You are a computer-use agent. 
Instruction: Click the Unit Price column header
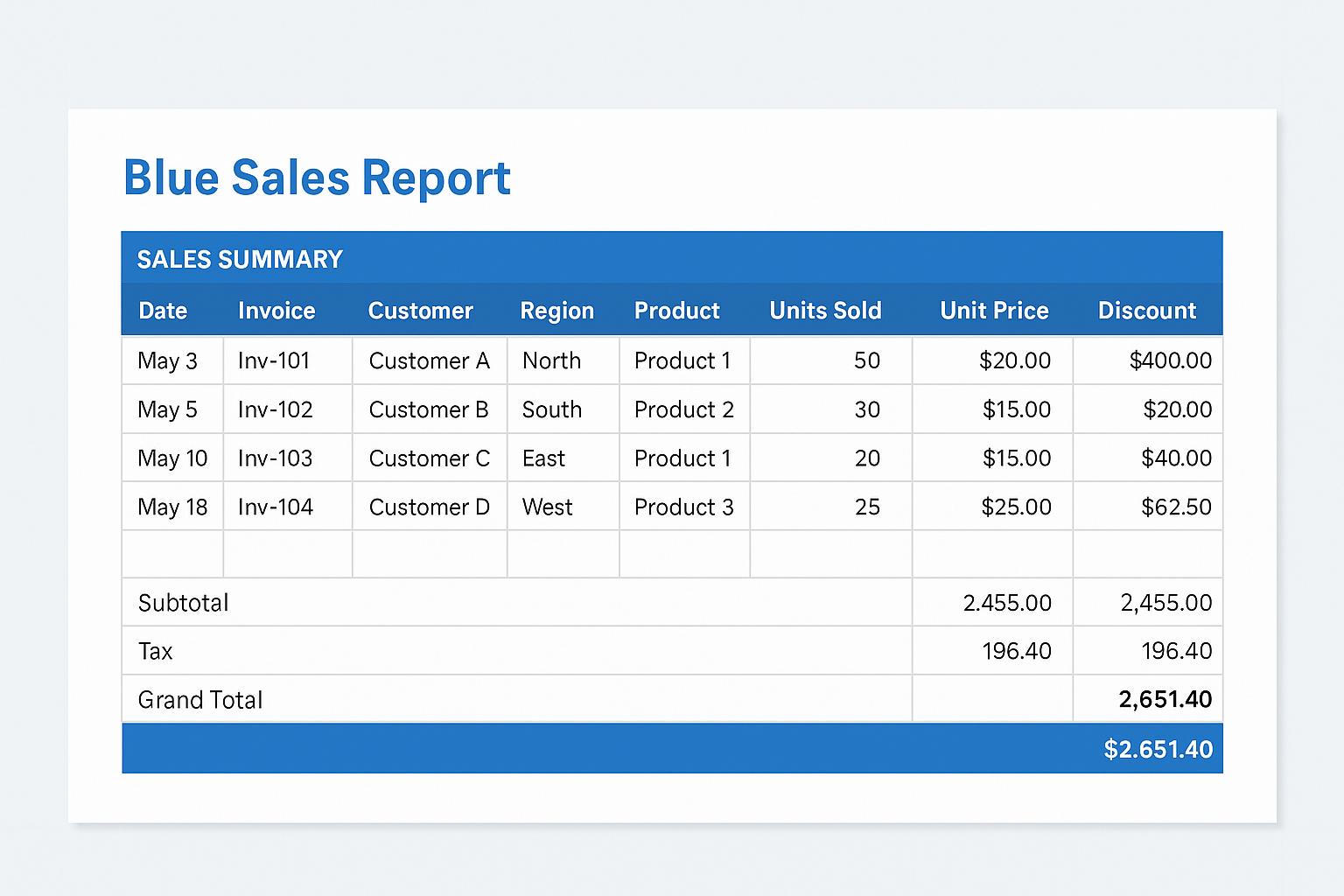995,311
